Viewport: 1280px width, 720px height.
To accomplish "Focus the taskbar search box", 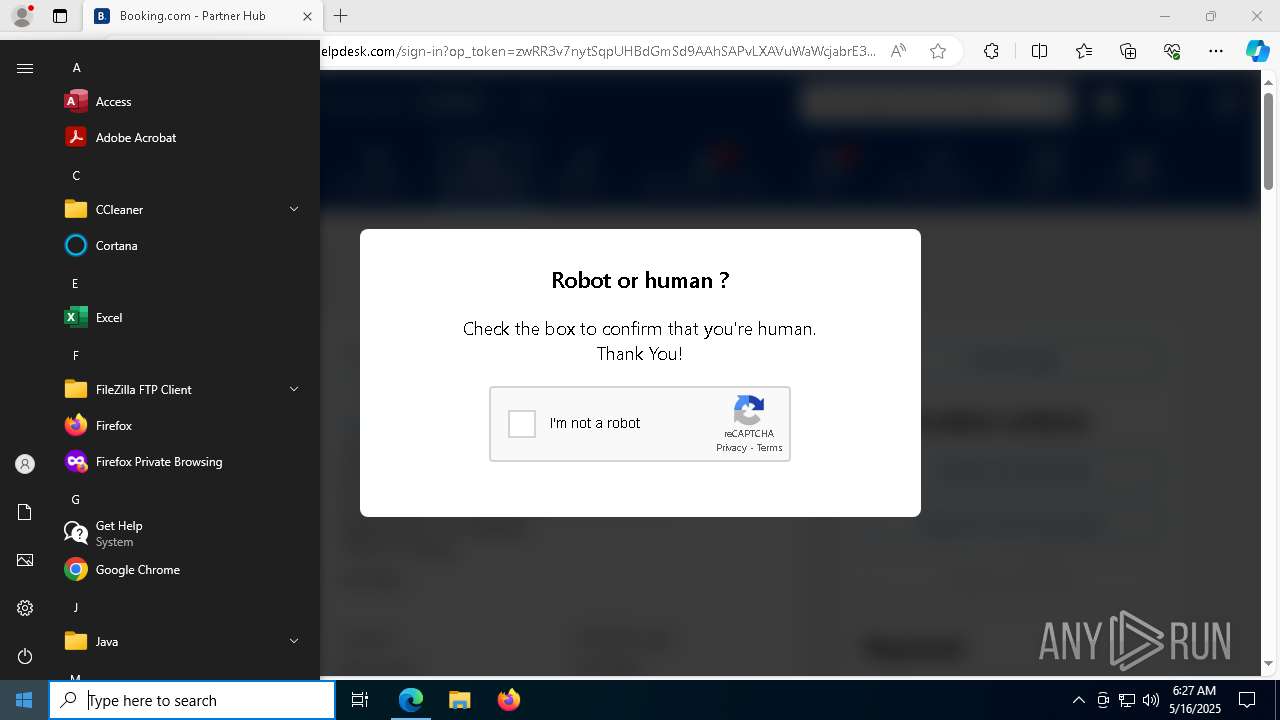I will pos(192,700).
